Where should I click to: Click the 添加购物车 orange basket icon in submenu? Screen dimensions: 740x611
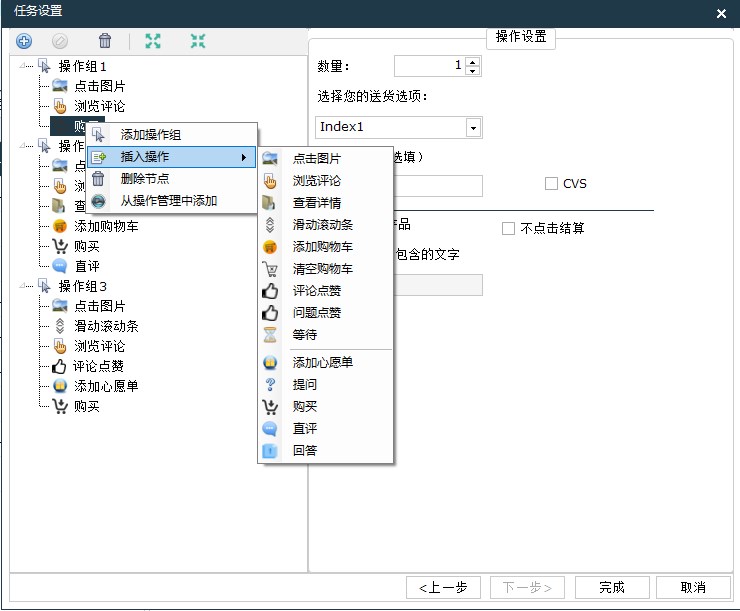pyautogui.click(x=269, y=247)
